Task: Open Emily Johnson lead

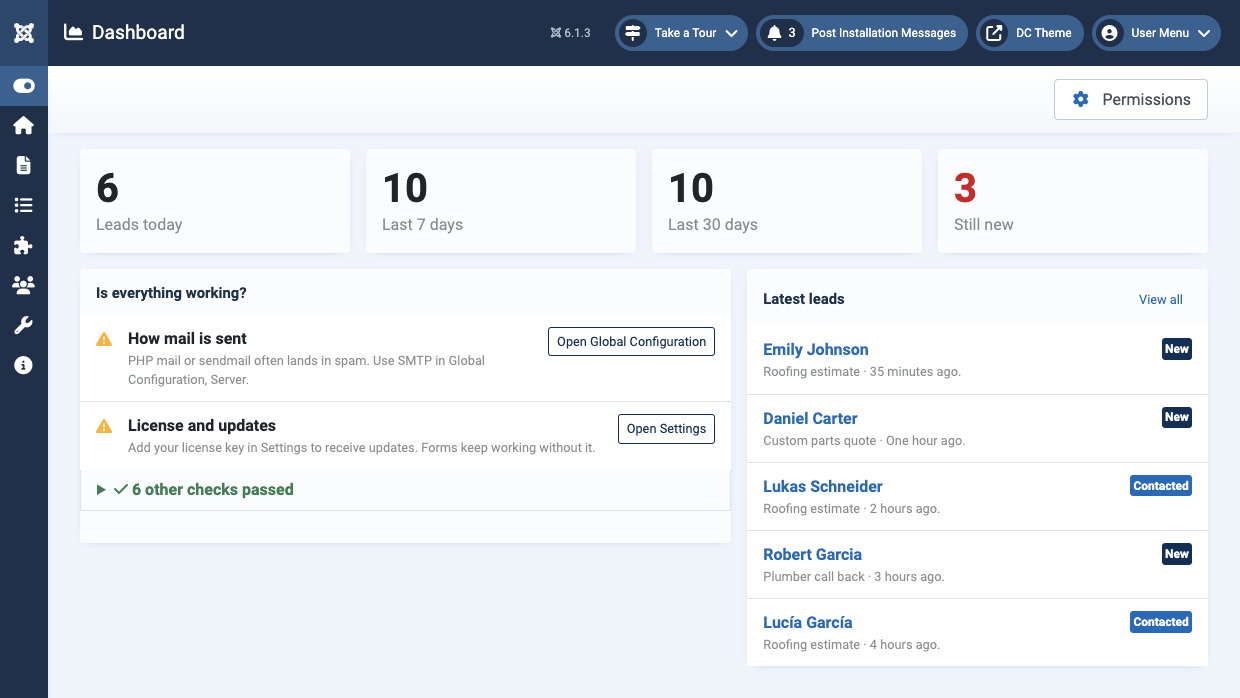Action: pos(816,350)
